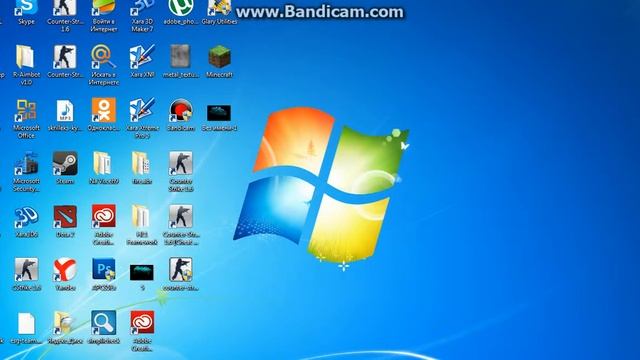Open Glary Utilities shortcut
The image size is (640, 360).
(219, 11)
